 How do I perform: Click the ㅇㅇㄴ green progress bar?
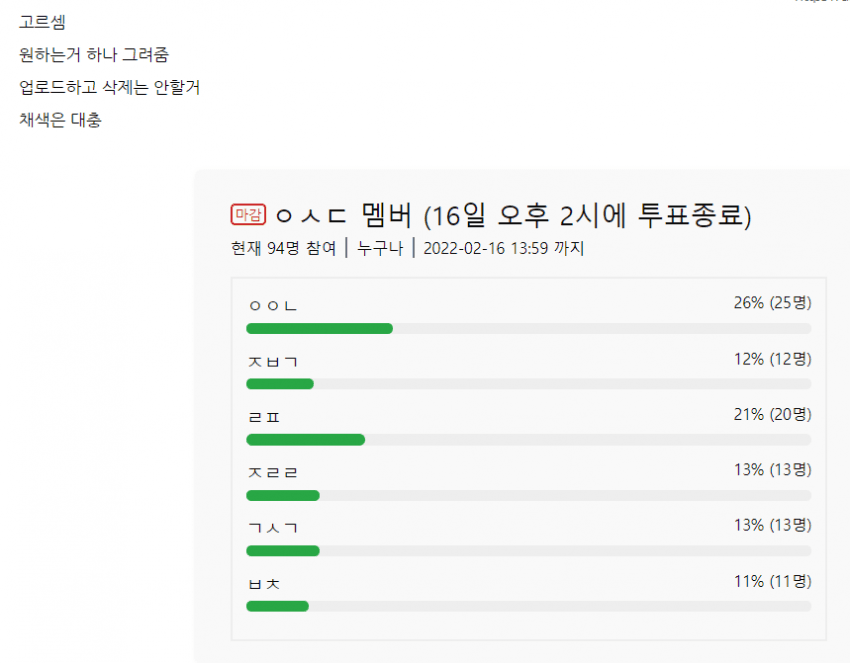tap(319, 329)
